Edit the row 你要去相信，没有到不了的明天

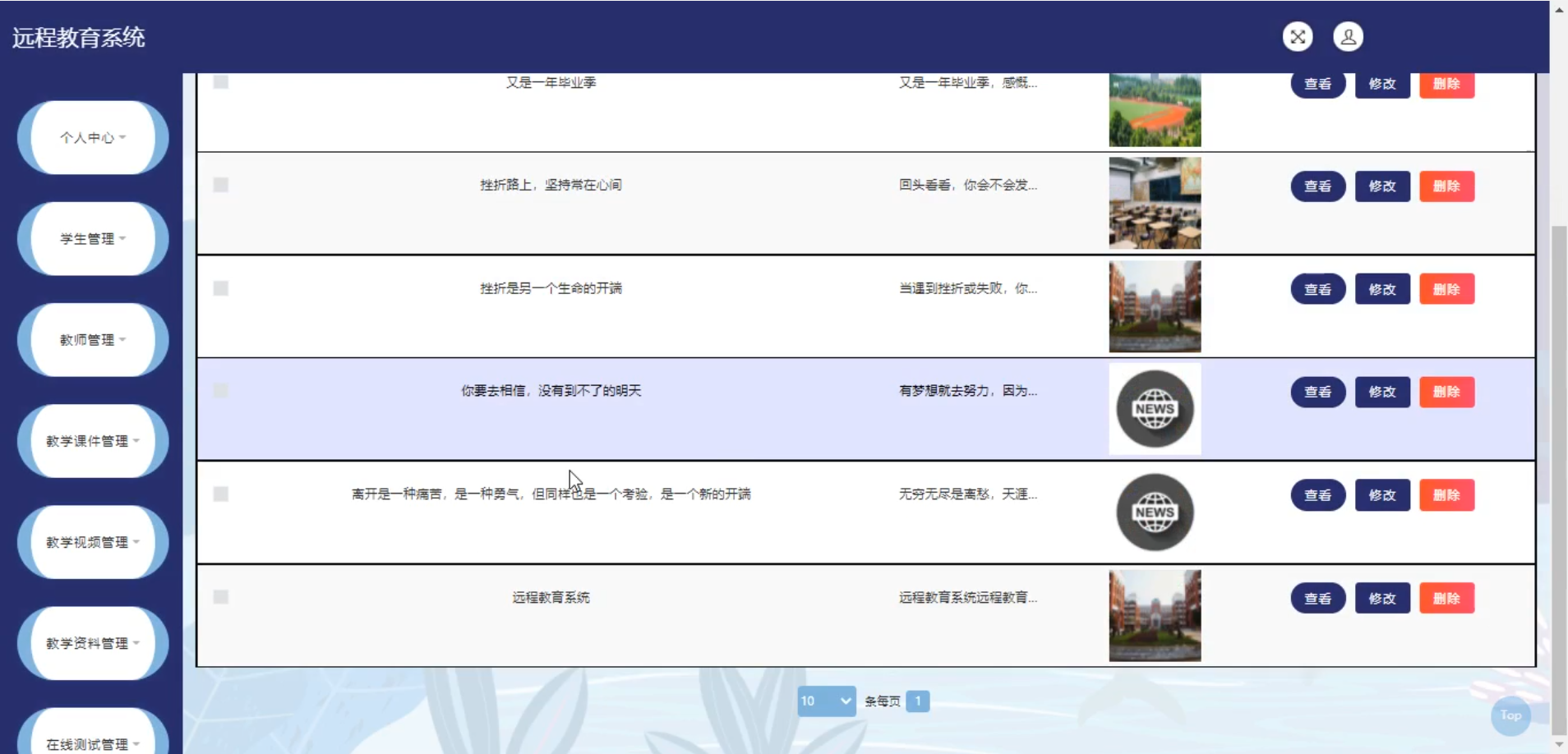pos(1382,392)
